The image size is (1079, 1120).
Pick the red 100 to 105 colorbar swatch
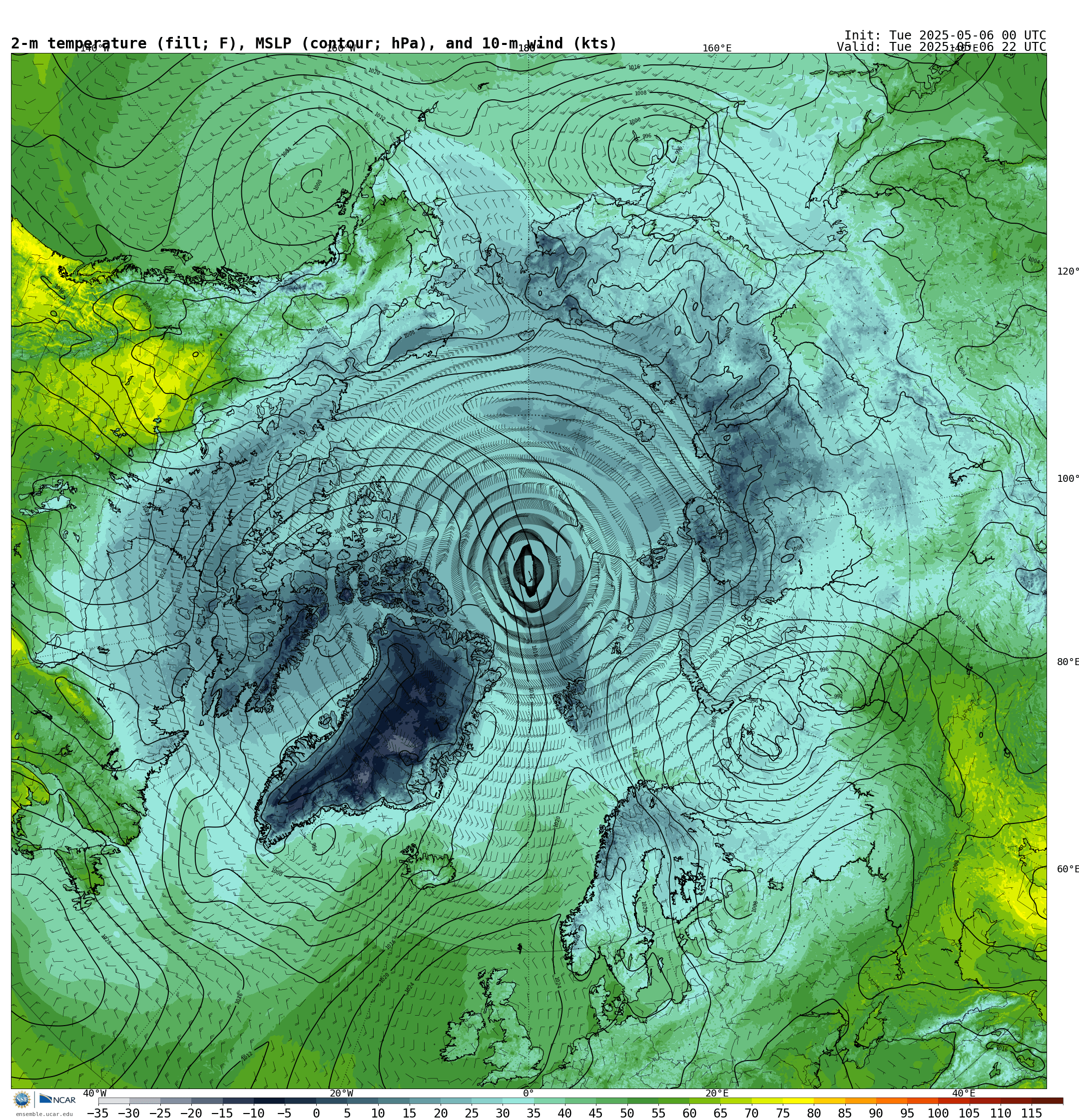click(x=954, y=1101)
